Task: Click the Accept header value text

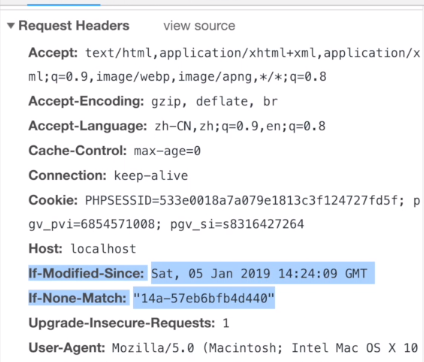Action: (x=224, y=65)
